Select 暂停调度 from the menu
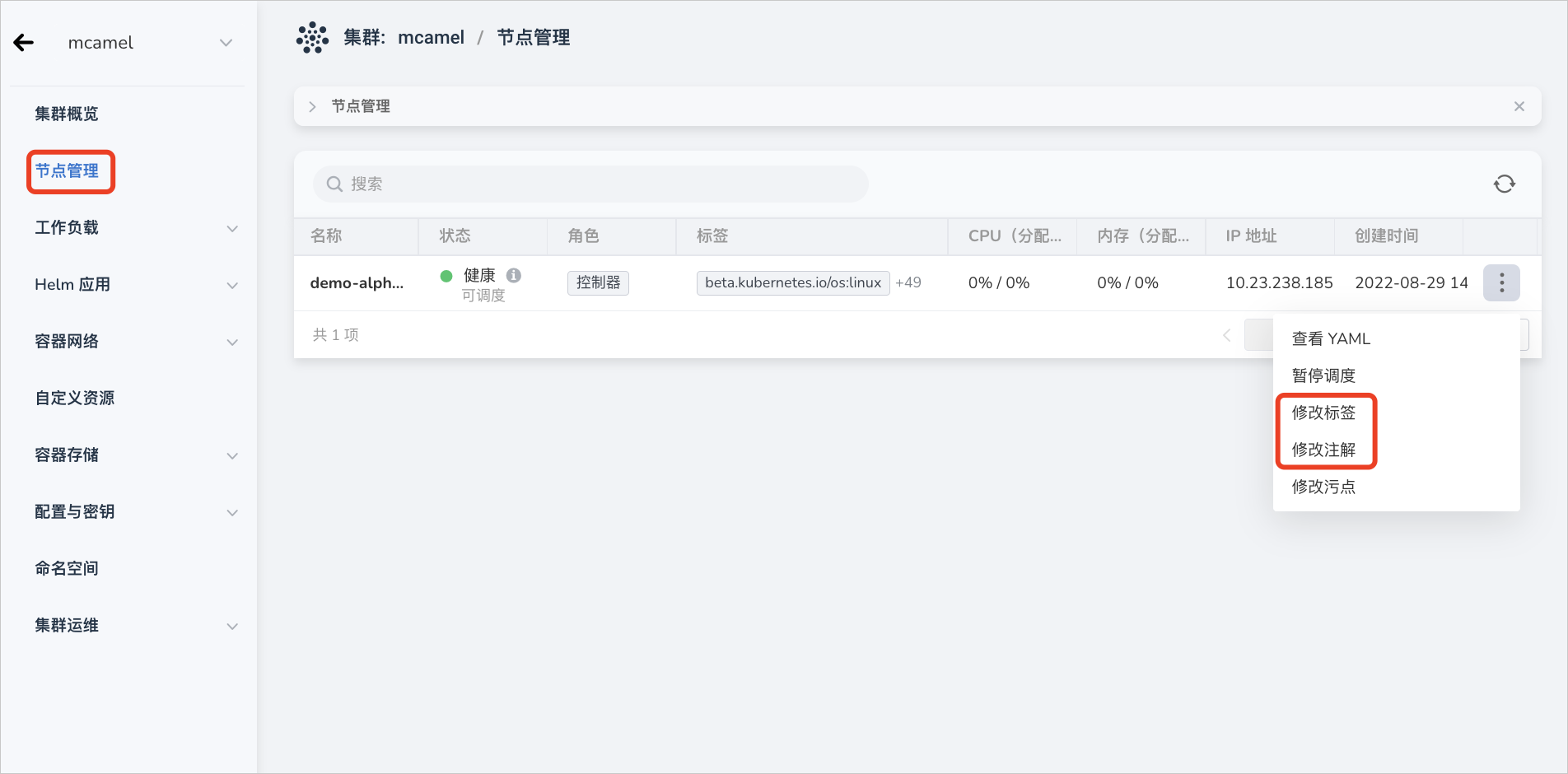 1323,375
